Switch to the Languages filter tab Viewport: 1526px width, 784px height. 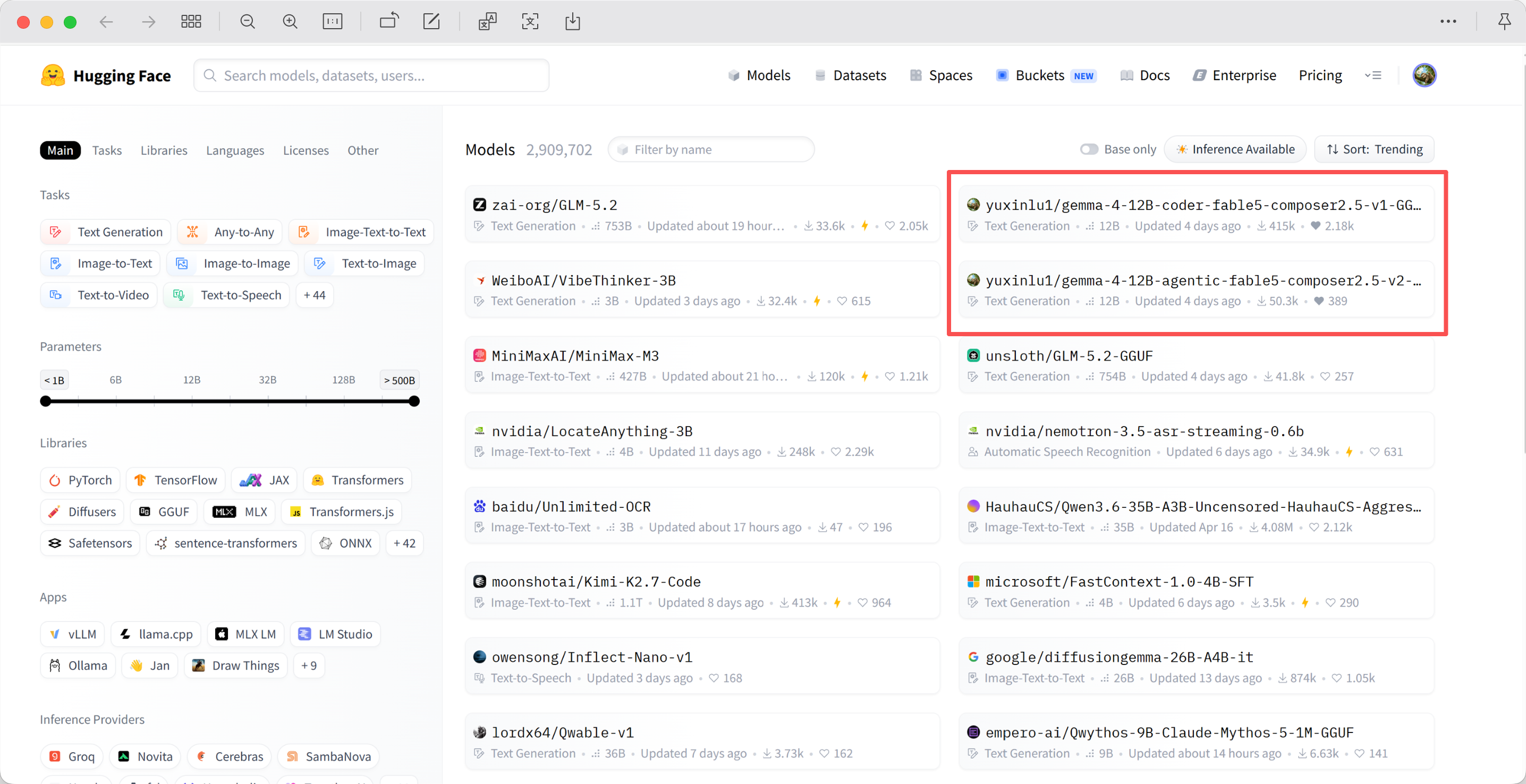235,150
